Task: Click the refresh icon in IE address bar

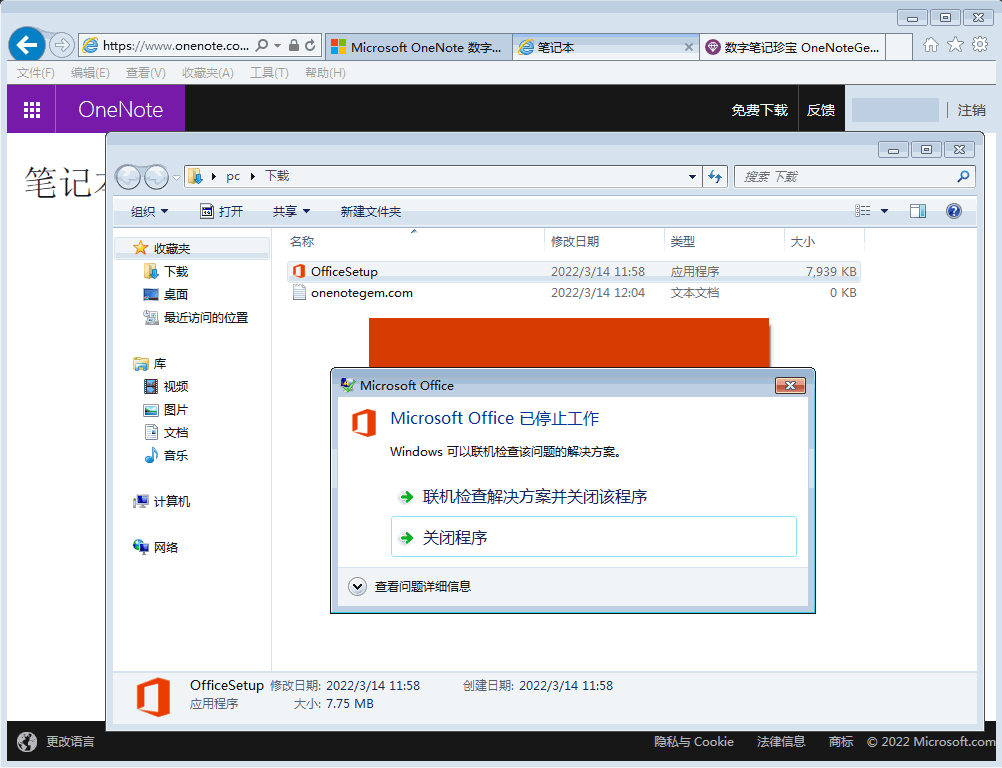Action: 310,45
